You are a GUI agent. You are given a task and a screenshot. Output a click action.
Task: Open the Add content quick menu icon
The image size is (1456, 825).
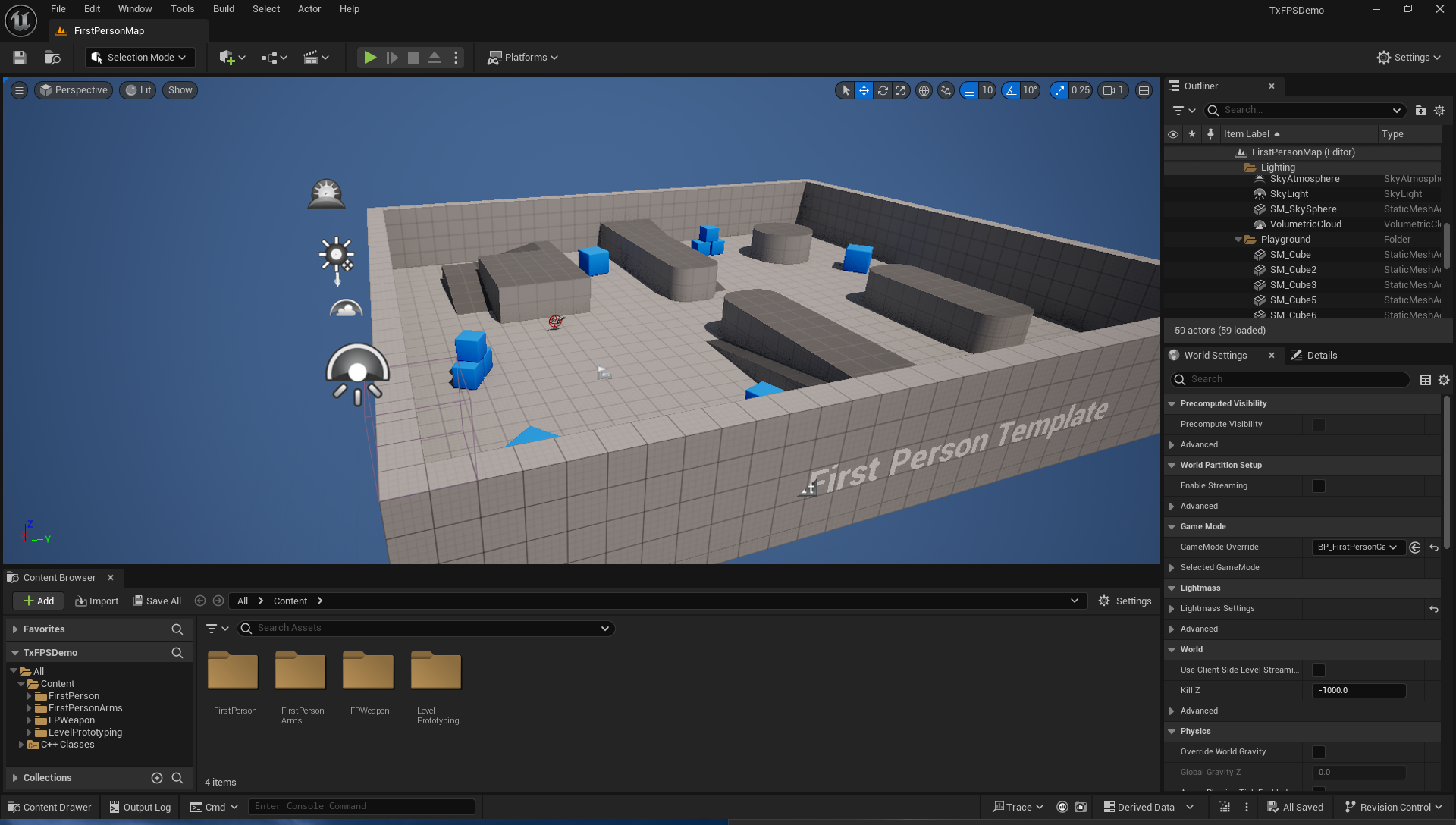coord(232,58)
